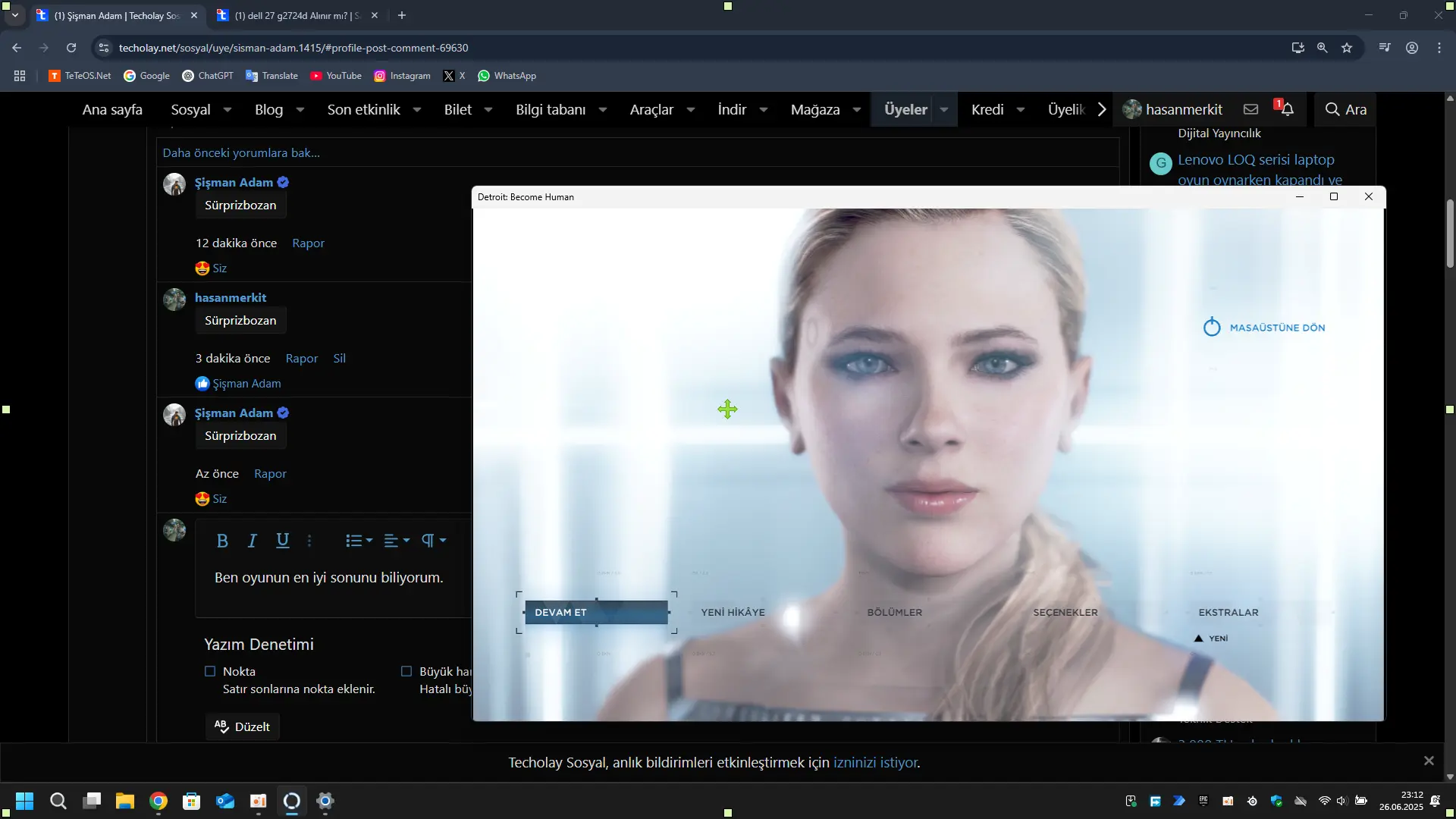Open hasanmerkit account menu in header
The height and width of the screenshot is (819, 1456).
click(1172, 109)
